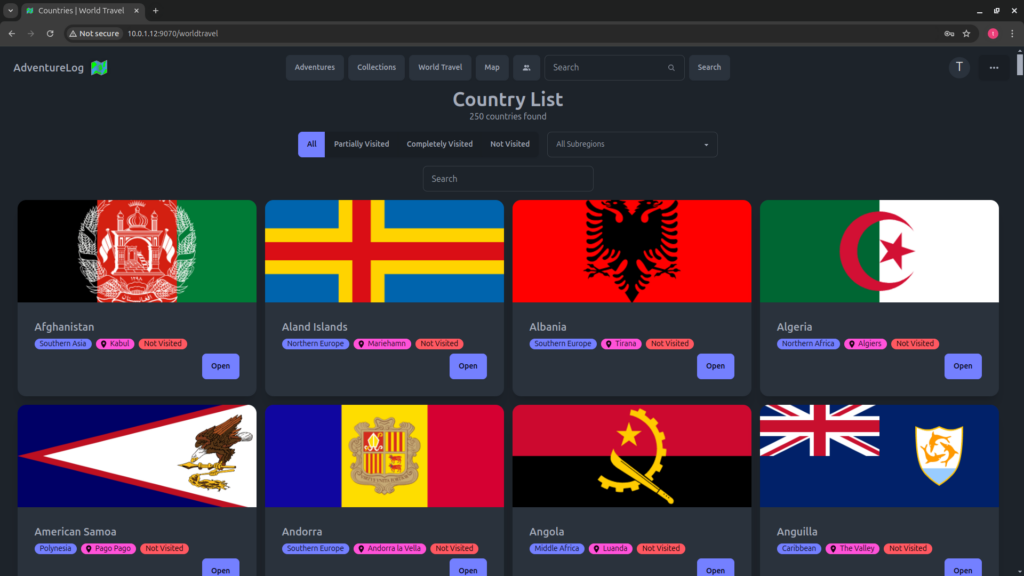Click the Northern Europe subregion badge
This screenshot has height=576, width=1024.
pyautogui.click(x=315, y=344)
